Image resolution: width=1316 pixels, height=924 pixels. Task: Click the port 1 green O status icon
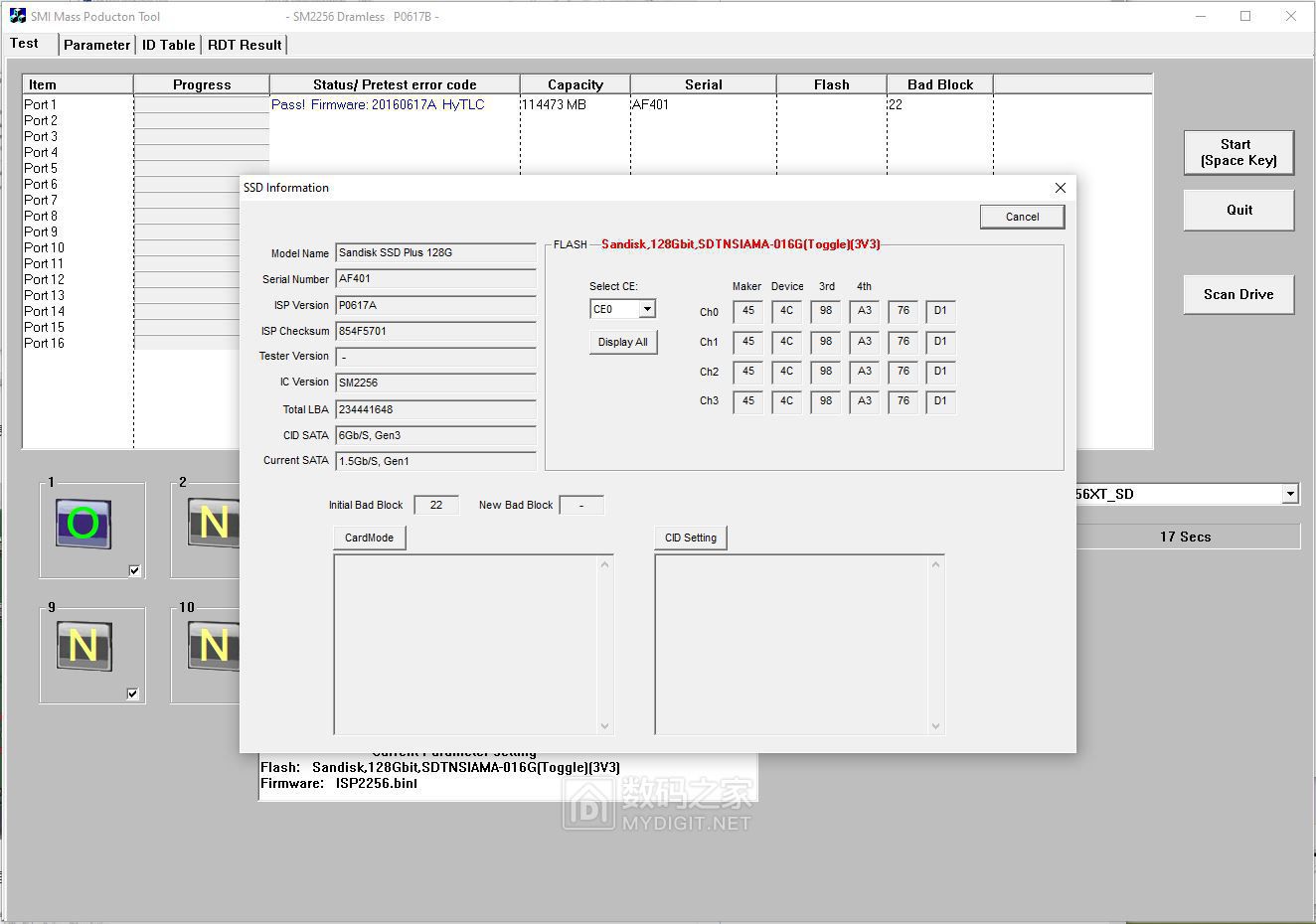(x=83, y=524)
